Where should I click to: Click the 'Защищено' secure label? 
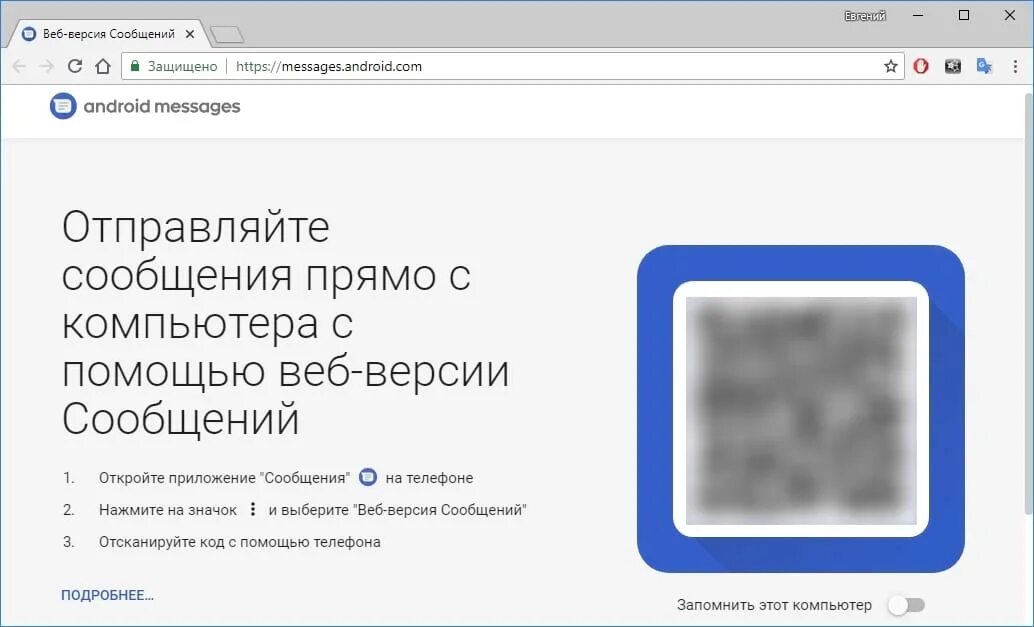pos(182,66)
